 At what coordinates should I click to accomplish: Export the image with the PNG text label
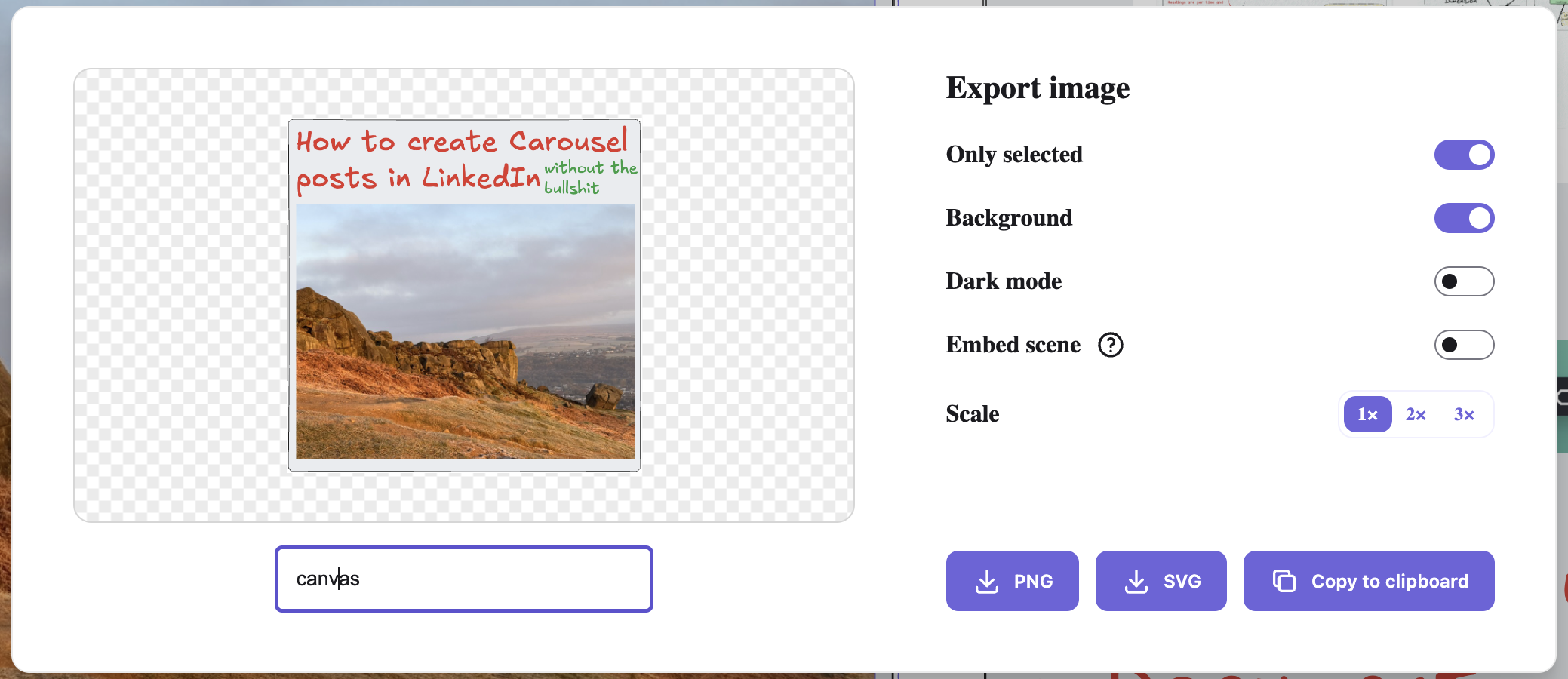pyautogui.click(x=1033, y=582)
